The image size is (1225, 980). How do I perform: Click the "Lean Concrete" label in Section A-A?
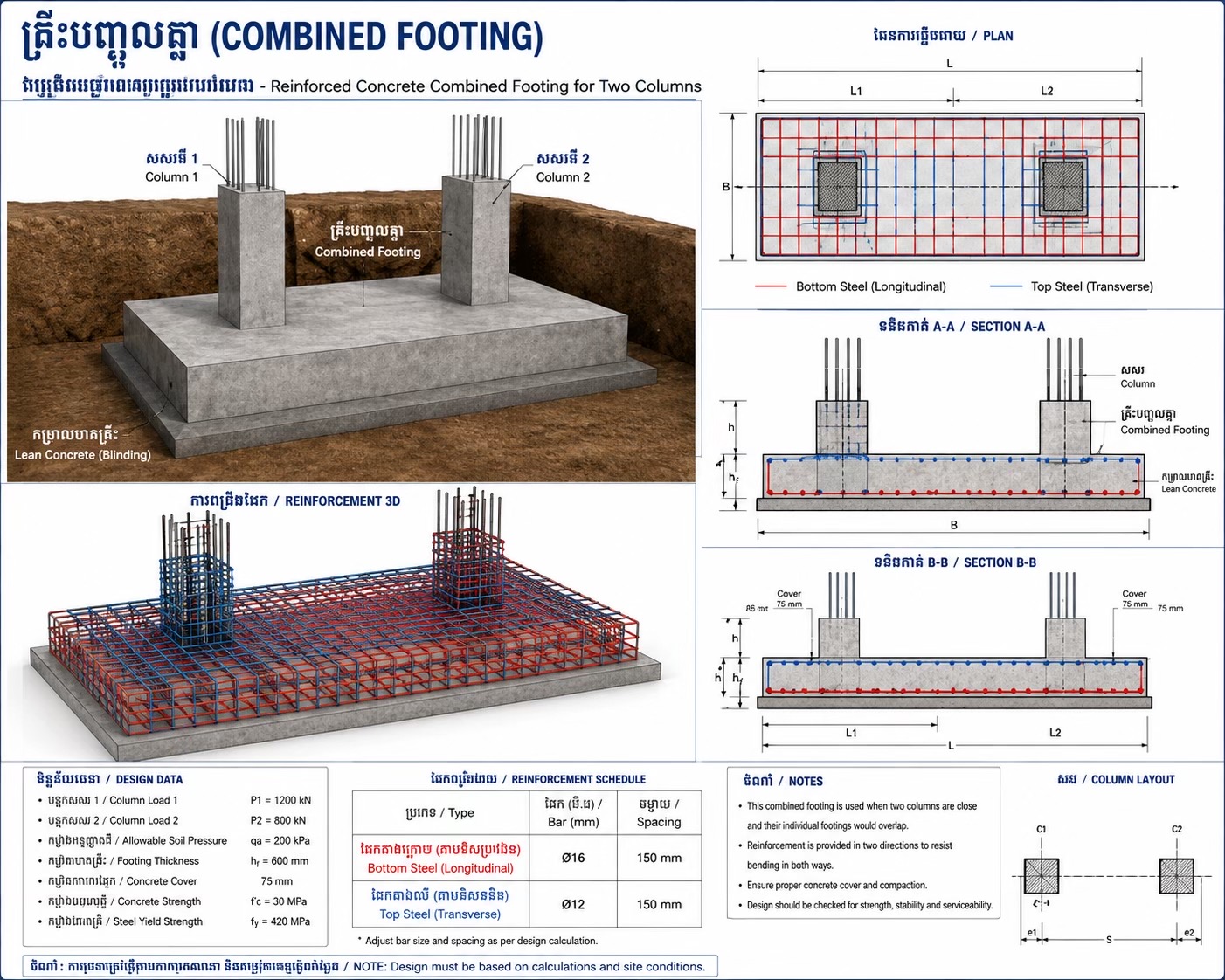click(x=1188, y=489)
